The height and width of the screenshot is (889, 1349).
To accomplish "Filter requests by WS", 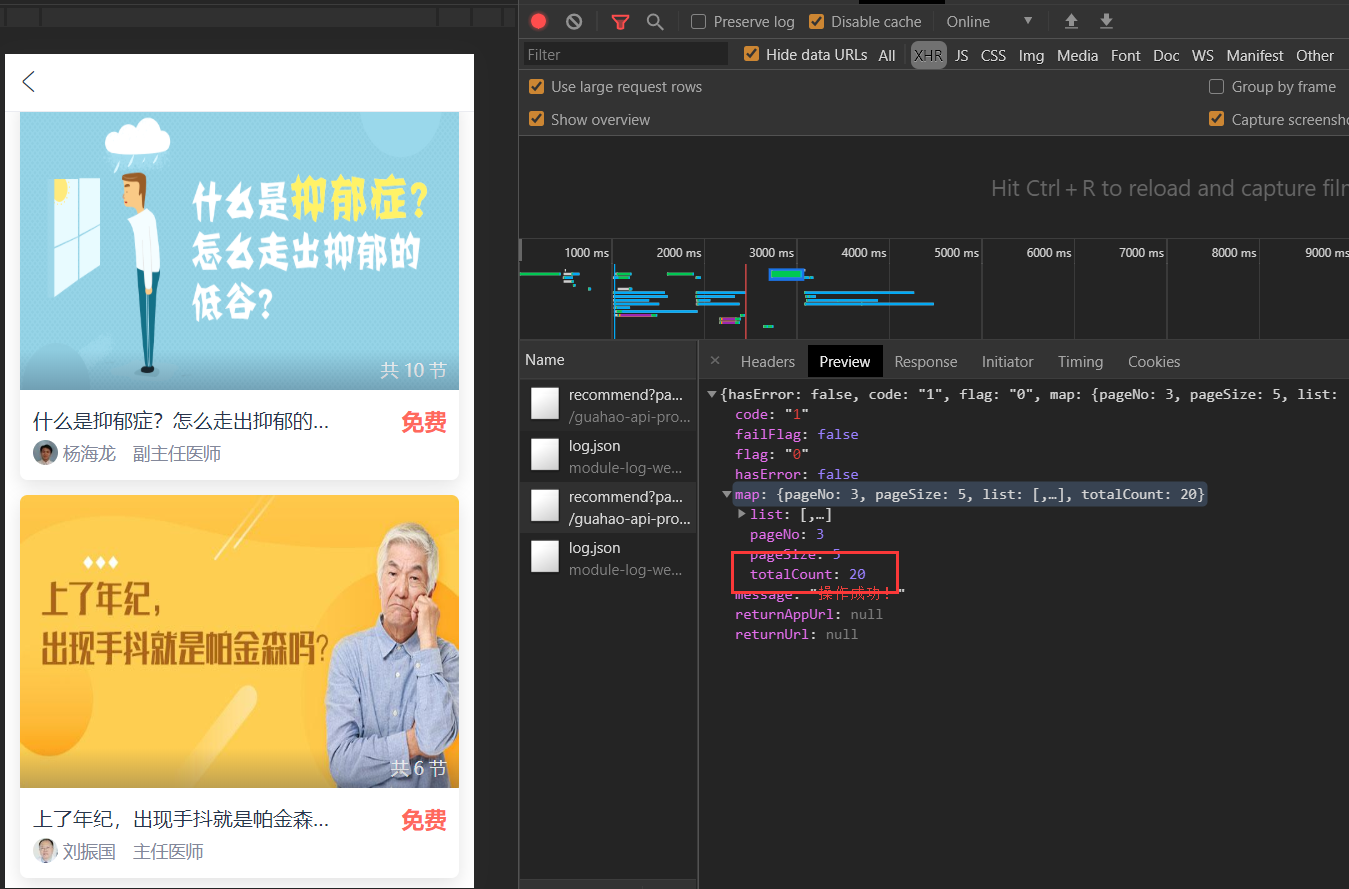I will click(1203, 55).
